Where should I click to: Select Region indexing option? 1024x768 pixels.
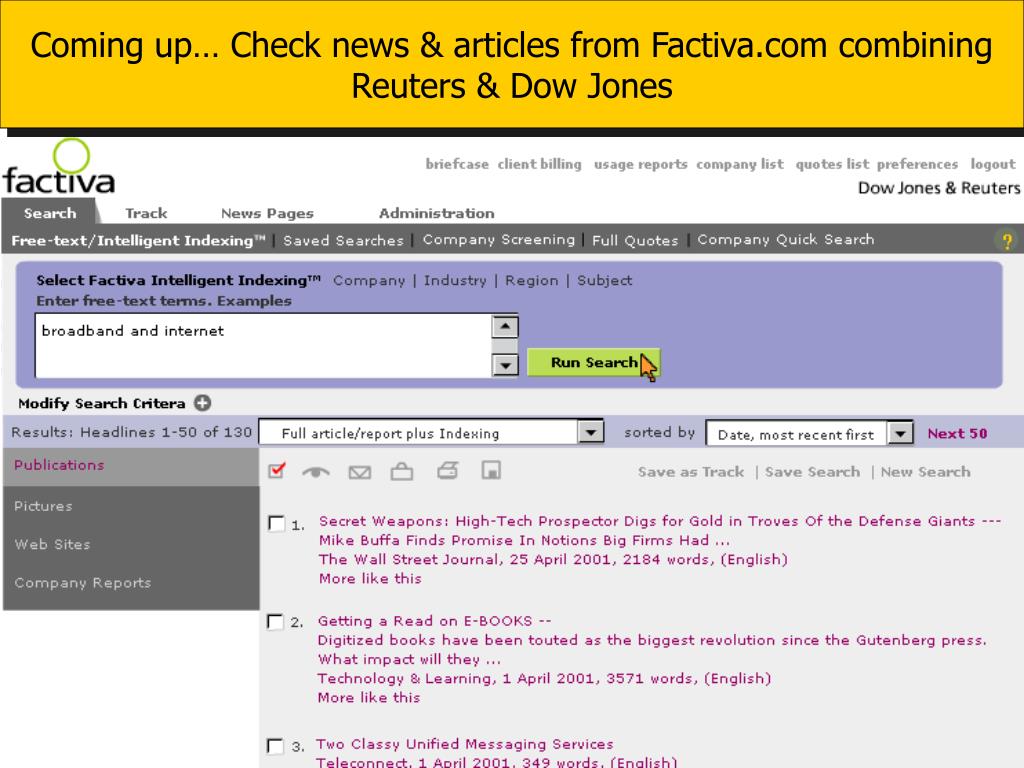[532, 281]
